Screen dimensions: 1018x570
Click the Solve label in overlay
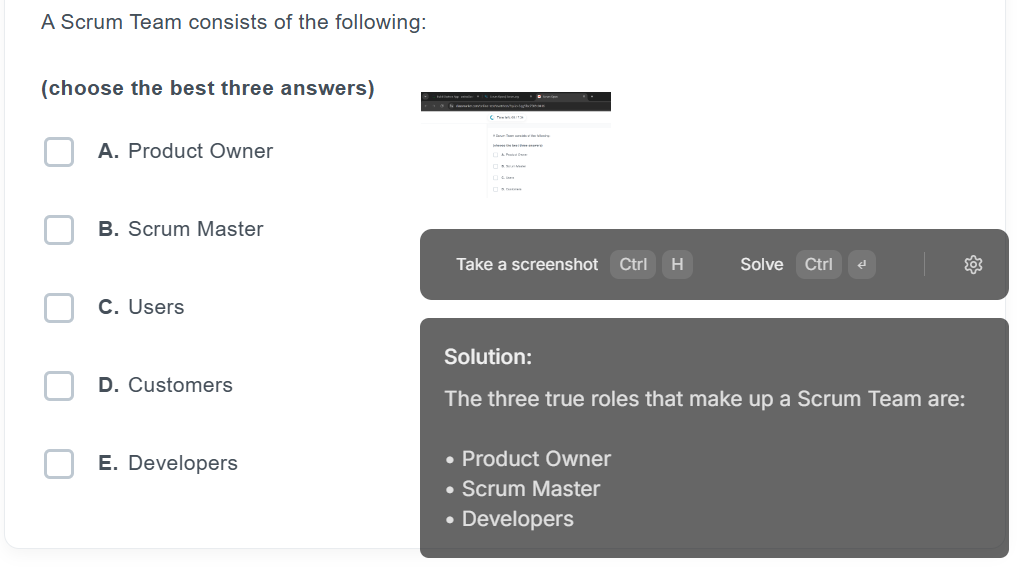click(762, 265)
